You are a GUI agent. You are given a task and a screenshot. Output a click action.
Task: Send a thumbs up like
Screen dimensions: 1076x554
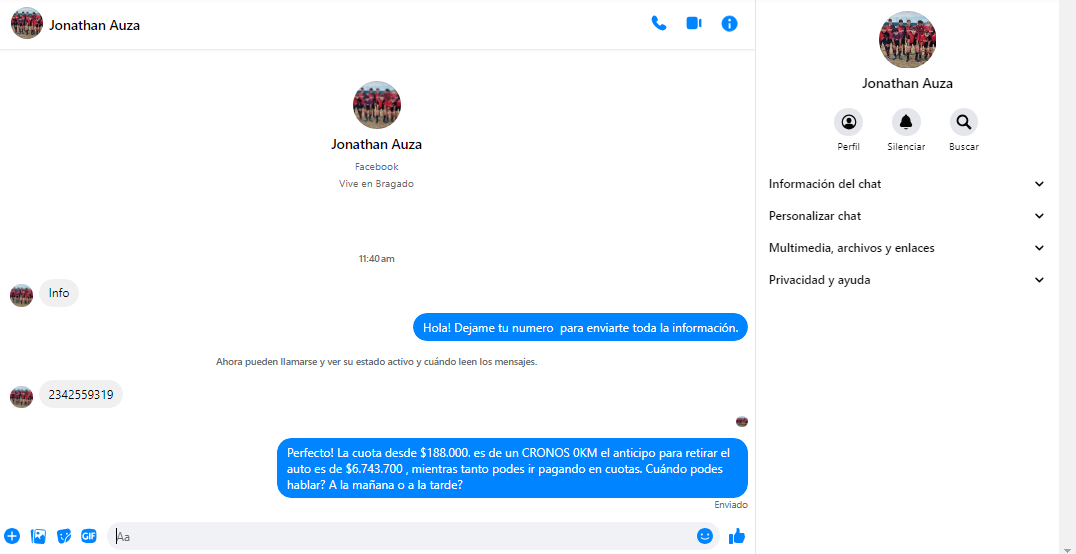pos(737,536)
